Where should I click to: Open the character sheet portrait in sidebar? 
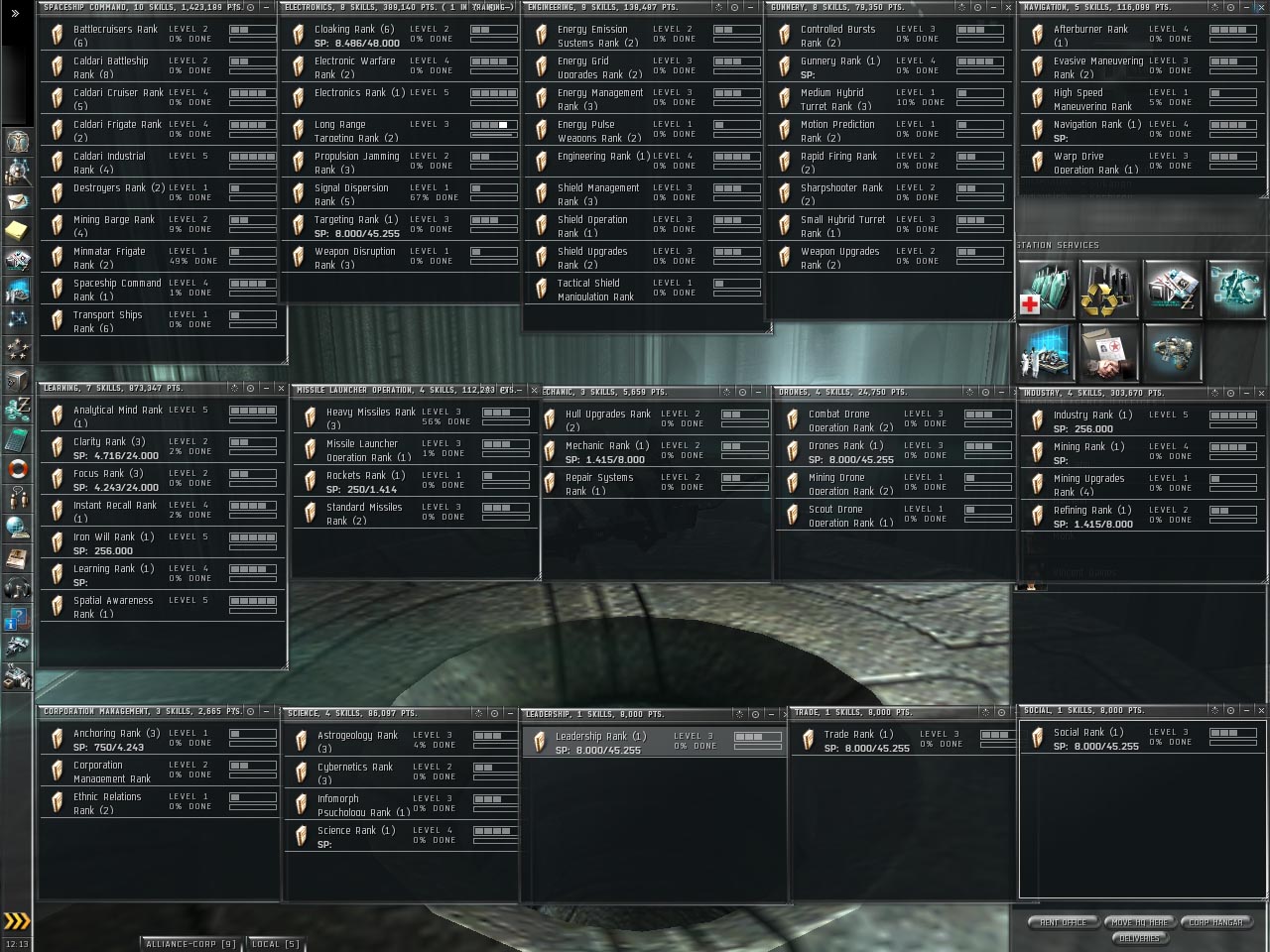click(x=17, y=141)
